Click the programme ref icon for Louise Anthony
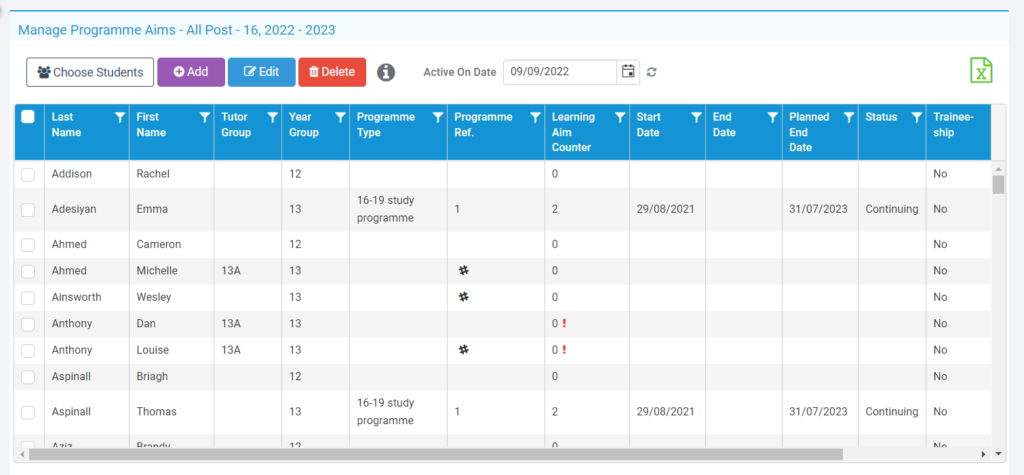This screenshot has height=475, width=1024. pos(464,350)
